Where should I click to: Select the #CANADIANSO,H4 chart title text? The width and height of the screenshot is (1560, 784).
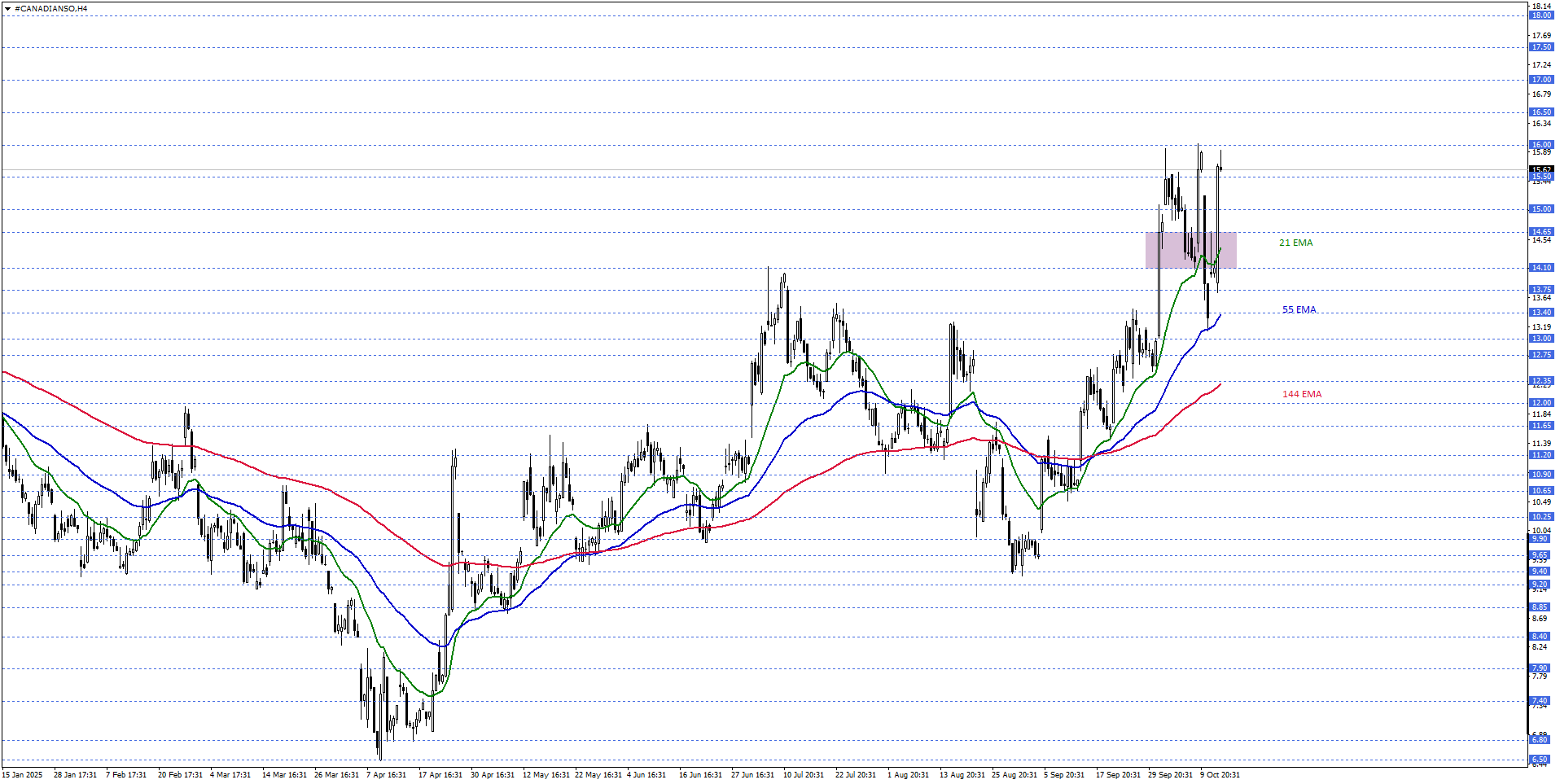coord(50,9)
